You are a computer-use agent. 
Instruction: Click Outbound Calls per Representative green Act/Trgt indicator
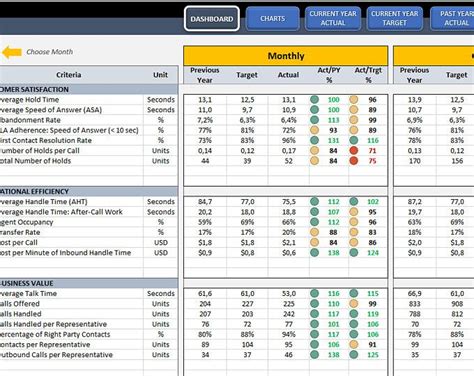coord(354,355)
